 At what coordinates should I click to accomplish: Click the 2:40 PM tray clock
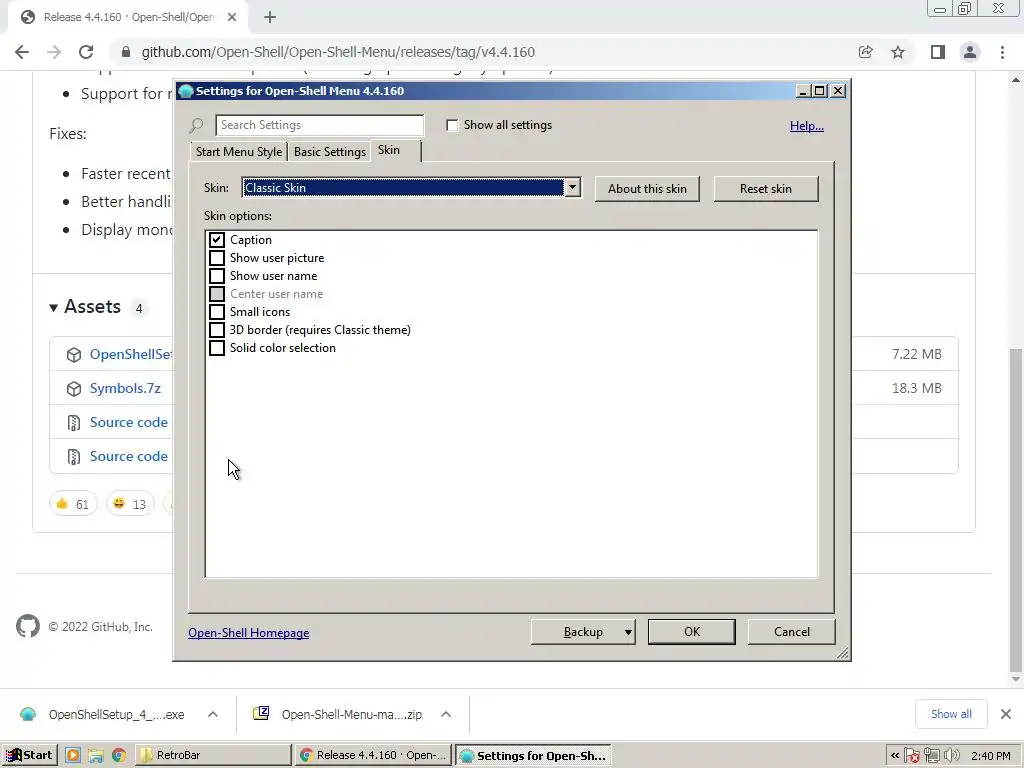[x=991, y=756]
